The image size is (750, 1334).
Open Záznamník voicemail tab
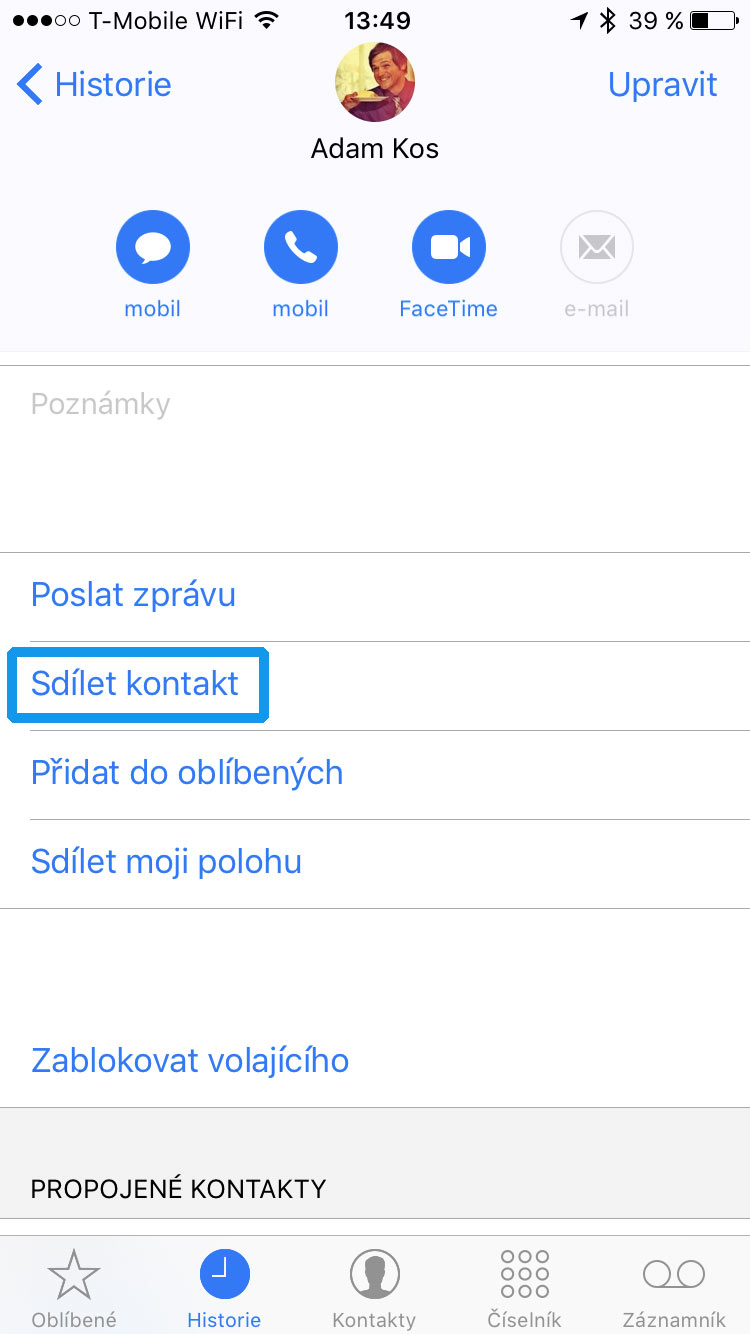click(674, 1288)
